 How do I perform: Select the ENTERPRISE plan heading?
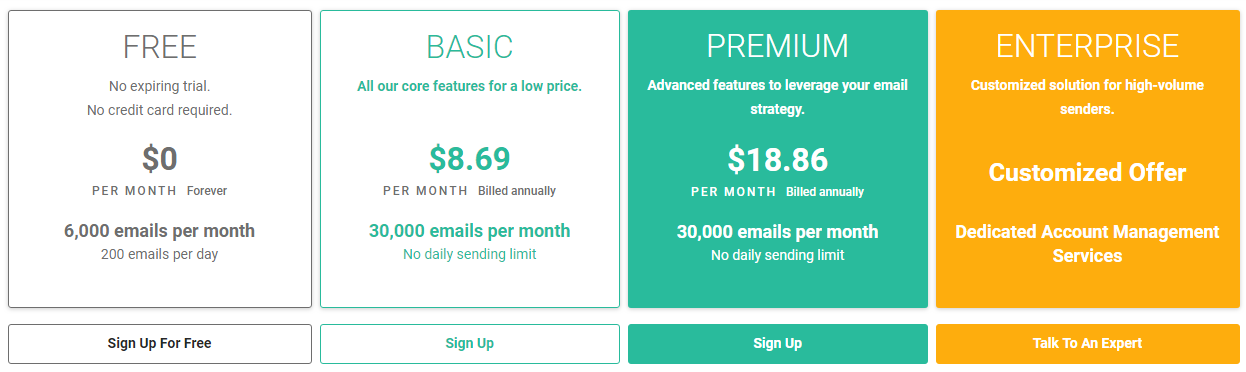tap(1087, 47)
